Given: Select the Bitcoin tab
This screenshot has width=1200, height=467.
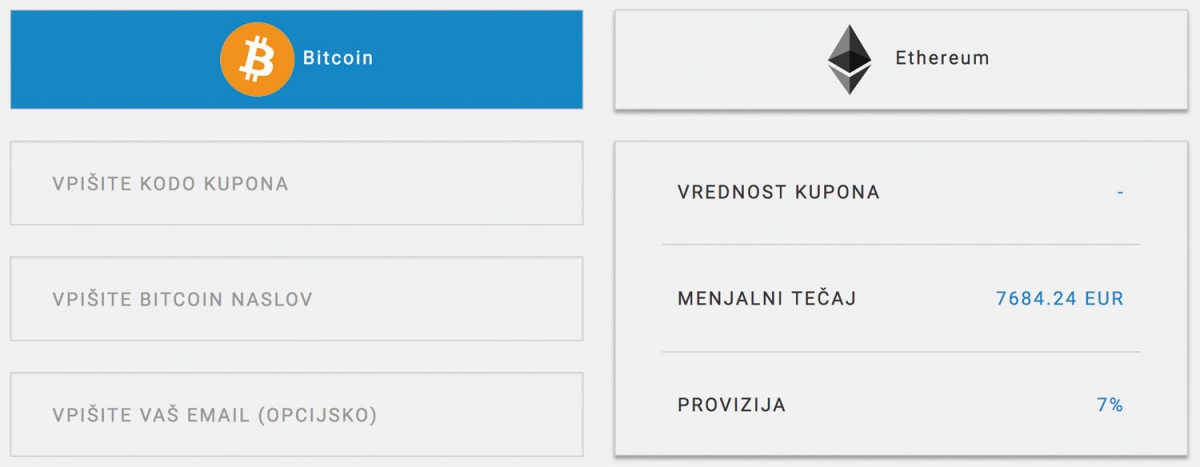Looking at the screenshot, I should click(x=296, y=59).
